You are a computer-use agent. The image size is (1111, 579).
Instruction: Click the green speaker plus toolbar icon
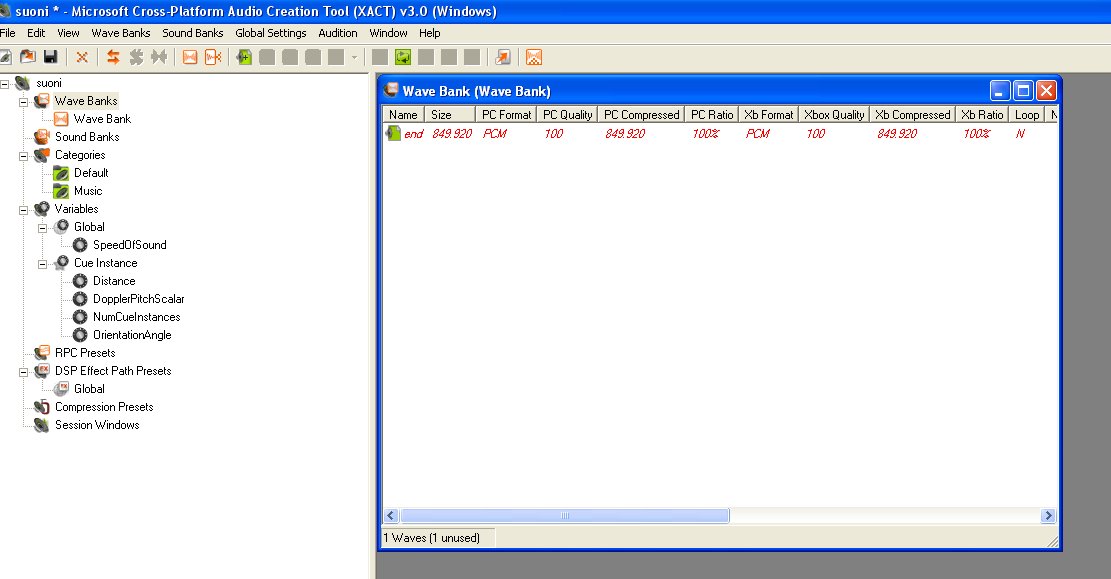244,57
